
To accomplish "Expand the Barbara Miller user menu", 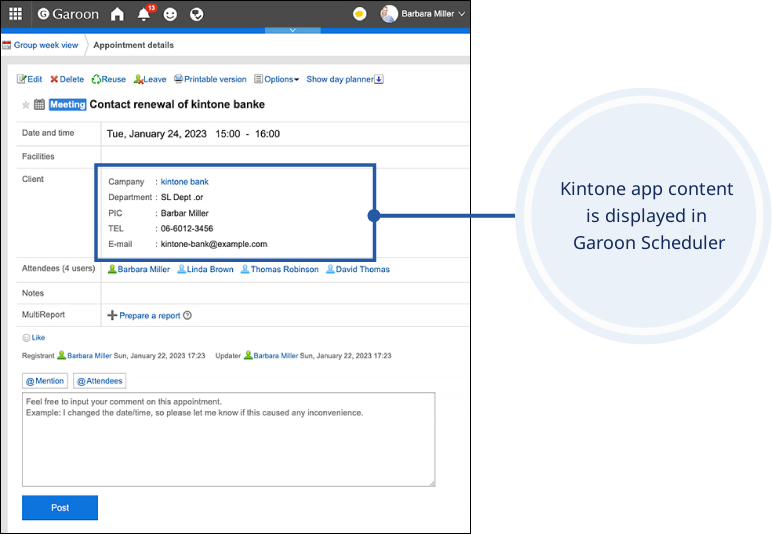I will pos(433,14).
